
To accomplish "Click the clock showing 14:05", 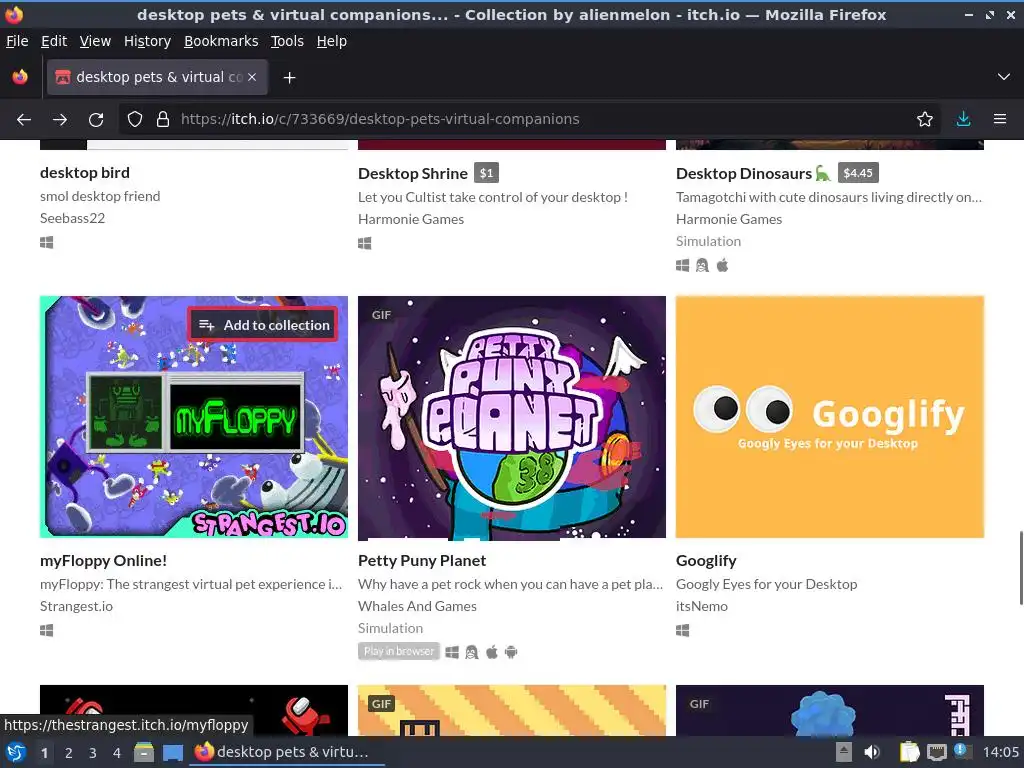I will pyautogui.click(x=1000, y=752).
